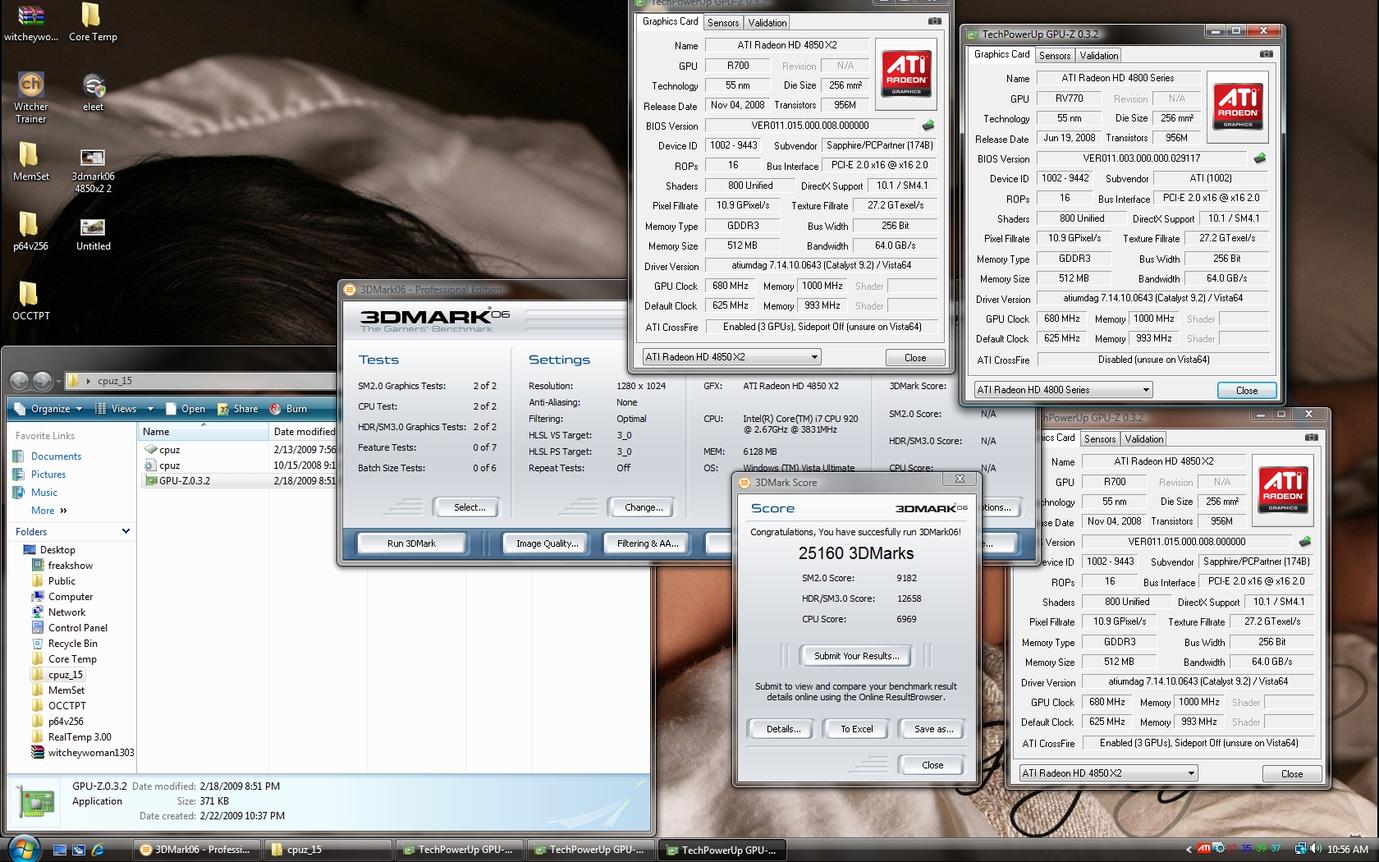Click the camera icon in the HD 4800 Series GPU-Z window
Screen dimensions: 1379x862
click(x=1266, y=54)
